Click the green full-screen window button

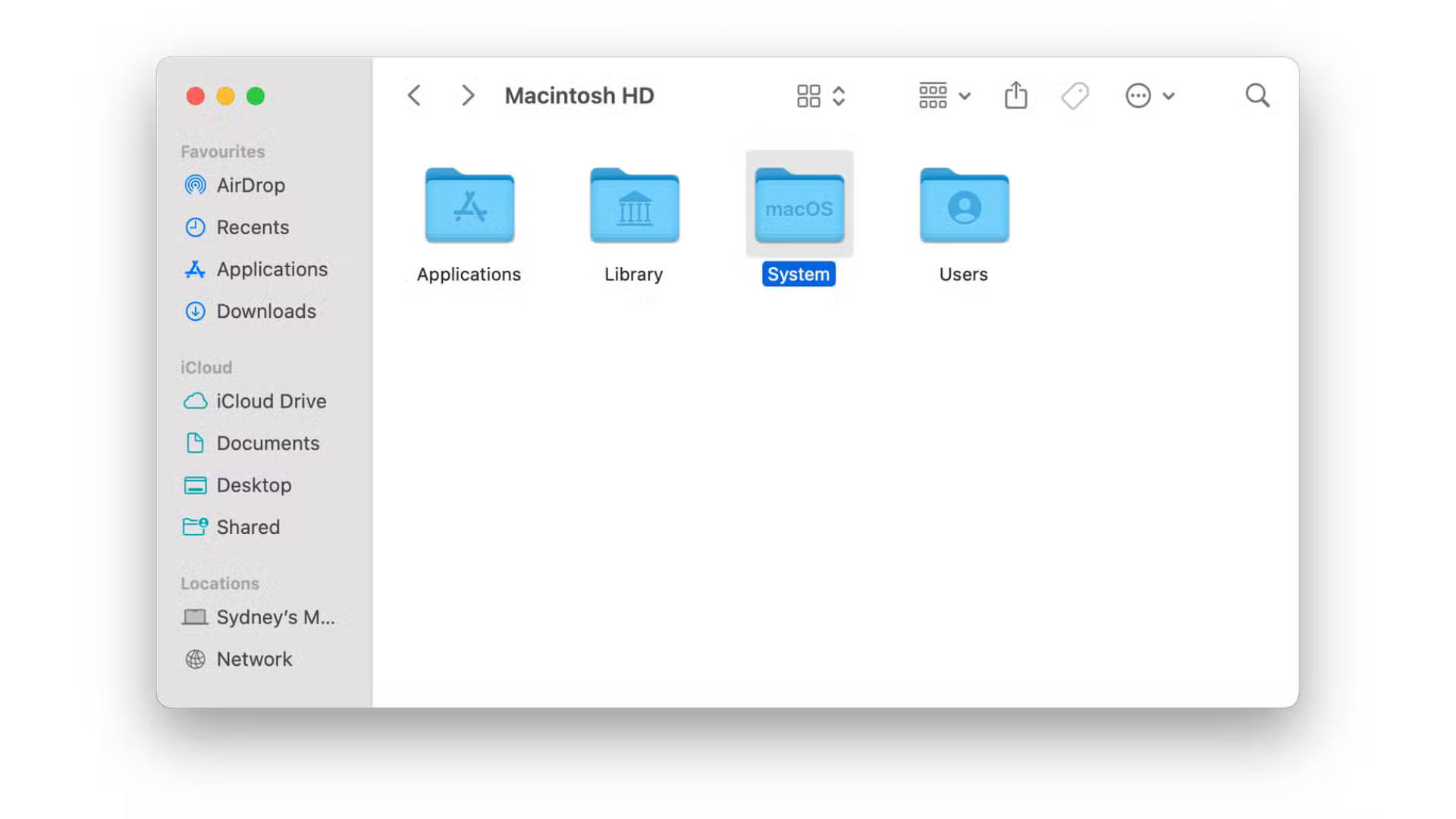[256, 96]
